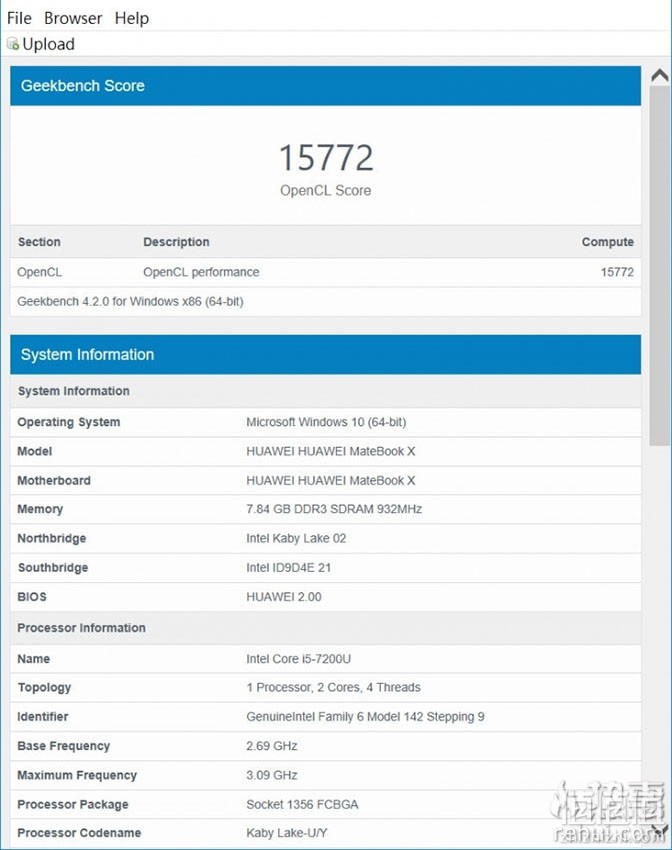Screen dimensions: 672x850
Task: Click the Processor Package label
Action: 73,804
